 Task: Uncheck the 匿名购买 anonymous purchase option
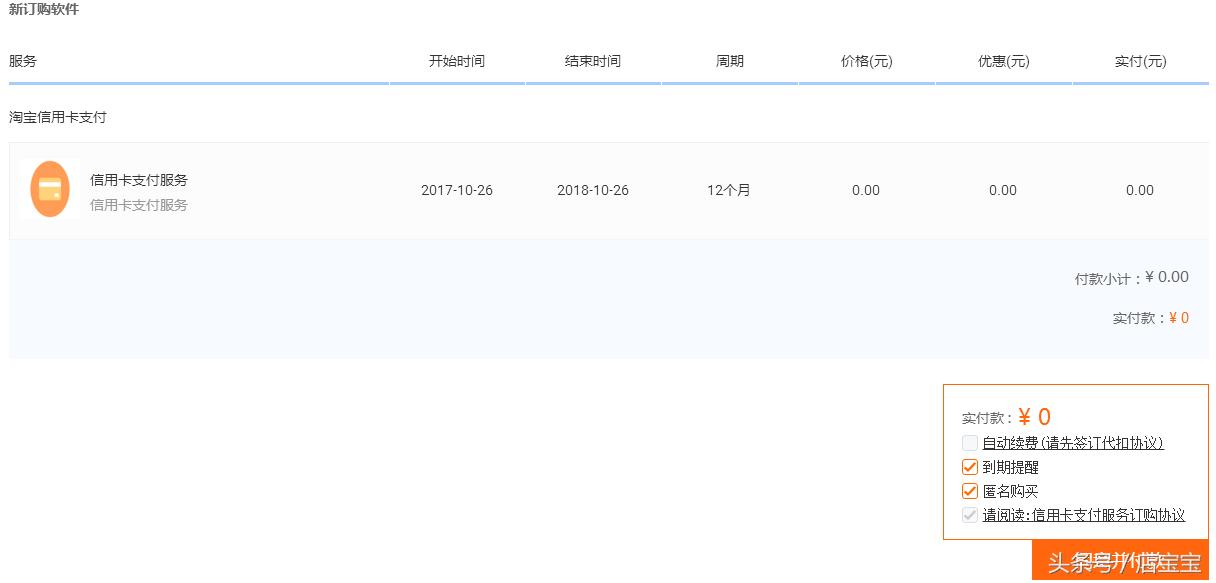(x=969, y=490)
